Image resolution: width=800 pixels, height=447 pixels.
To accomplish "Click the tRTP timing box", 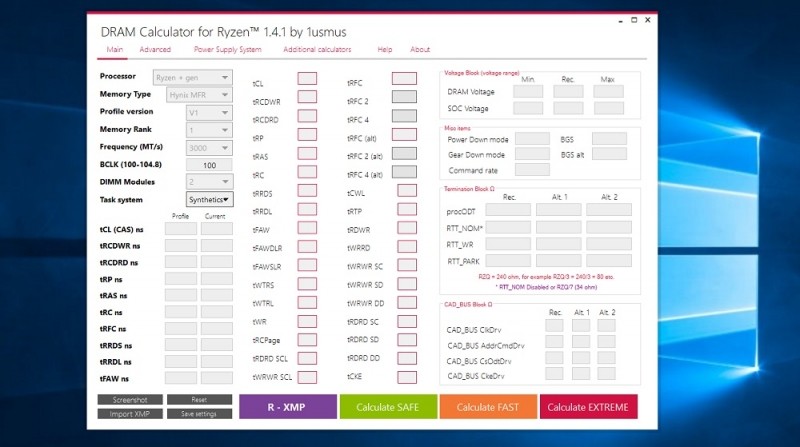I will pyautogui.click(x=407, y=209).
